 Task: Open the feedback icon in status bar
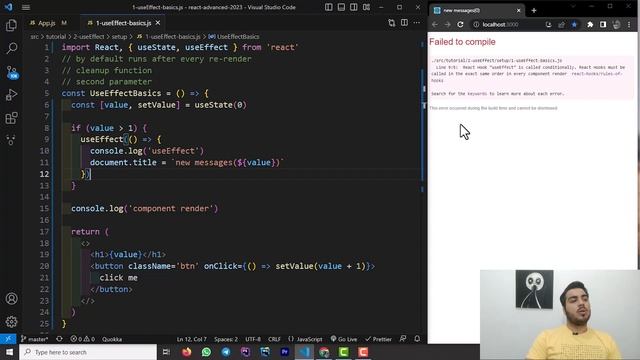click(x=403, y=339)
